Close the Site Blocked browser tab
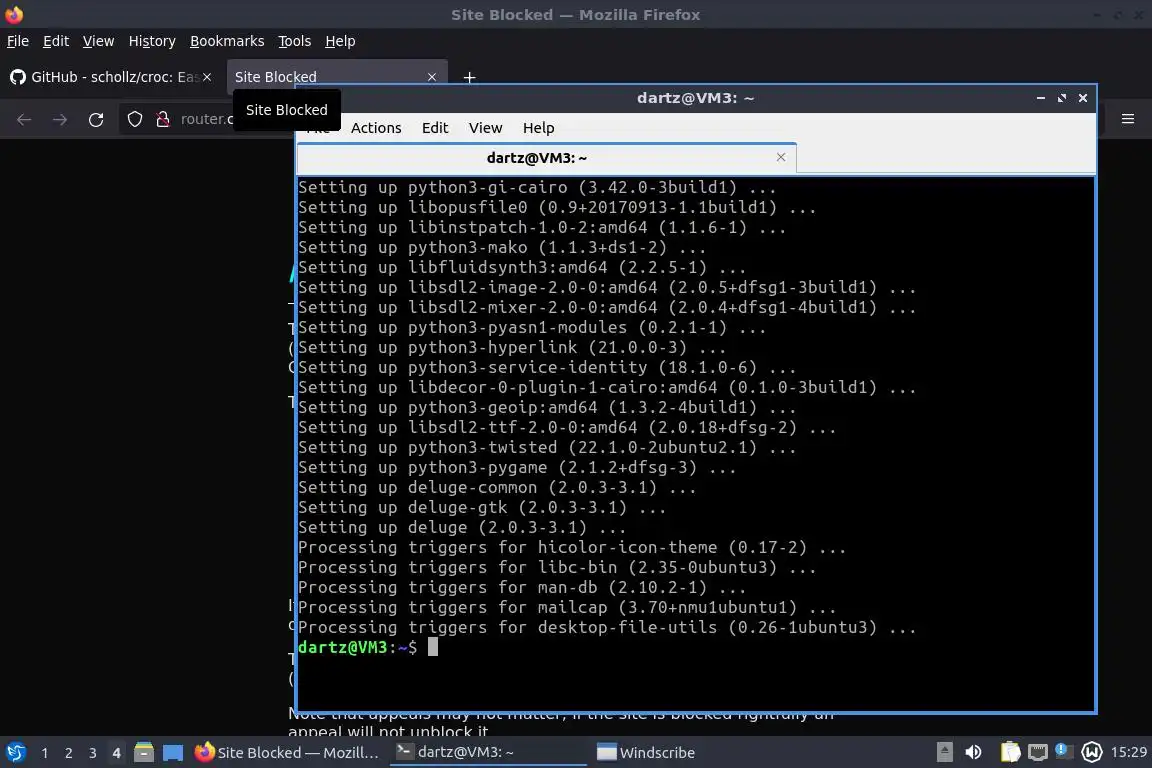1152x768 pixels. 432,76
